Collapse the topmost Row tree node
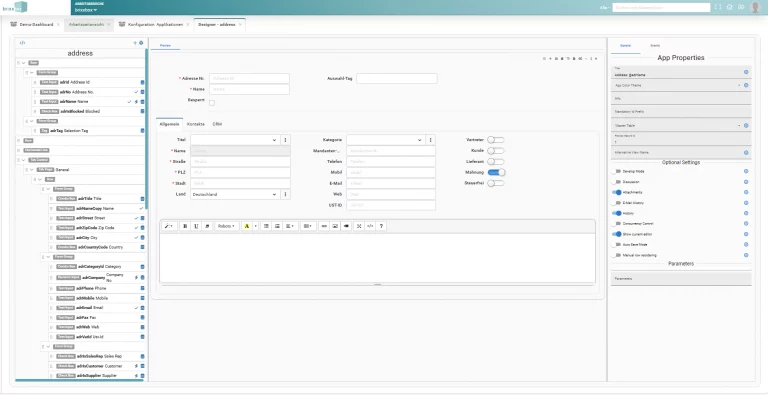This screenshot has height=395, width=768. coord(24,63)
